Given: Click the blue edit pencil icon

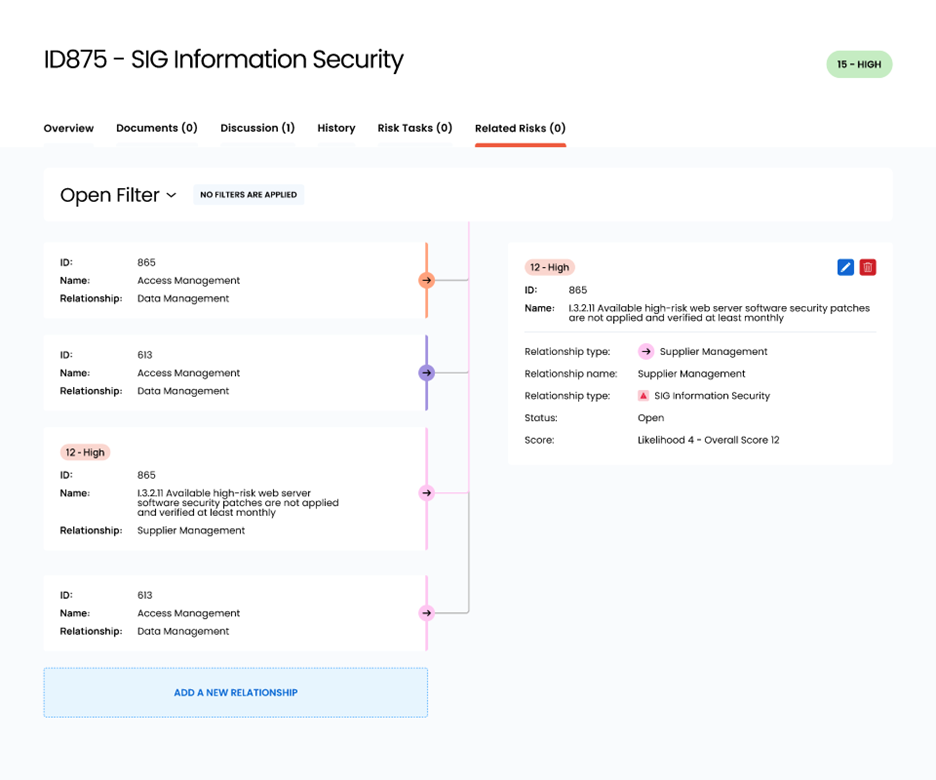Looking at the screenshot, I should (845, 267).
